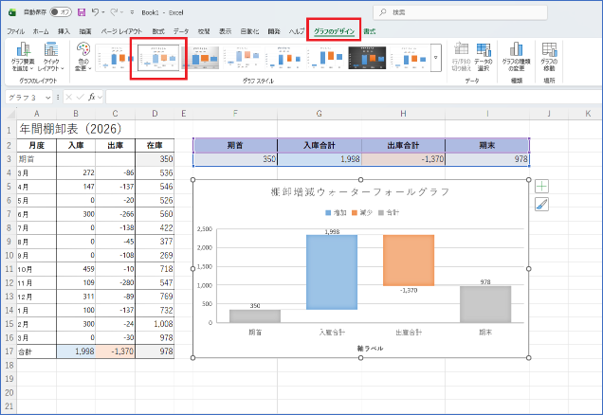Click Change Chart Type button
Image resolution: width=603 pixels, height=415 pixels.
(516, 57)
